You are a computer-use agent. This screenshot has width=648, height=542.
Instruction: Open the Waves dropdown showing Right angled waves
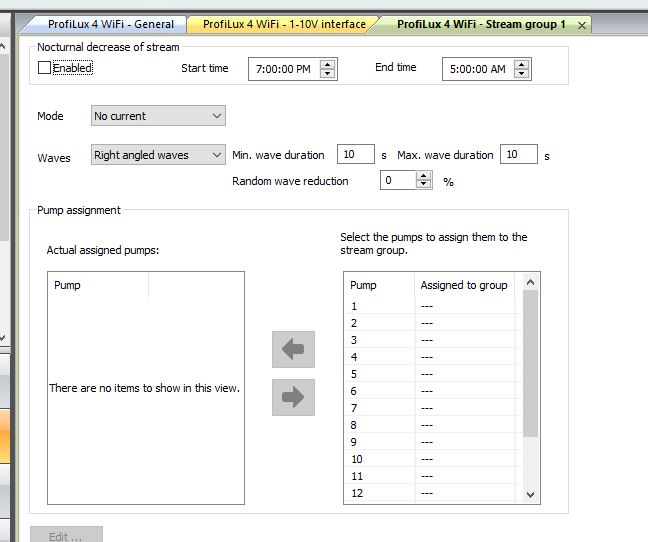(158, 155)
